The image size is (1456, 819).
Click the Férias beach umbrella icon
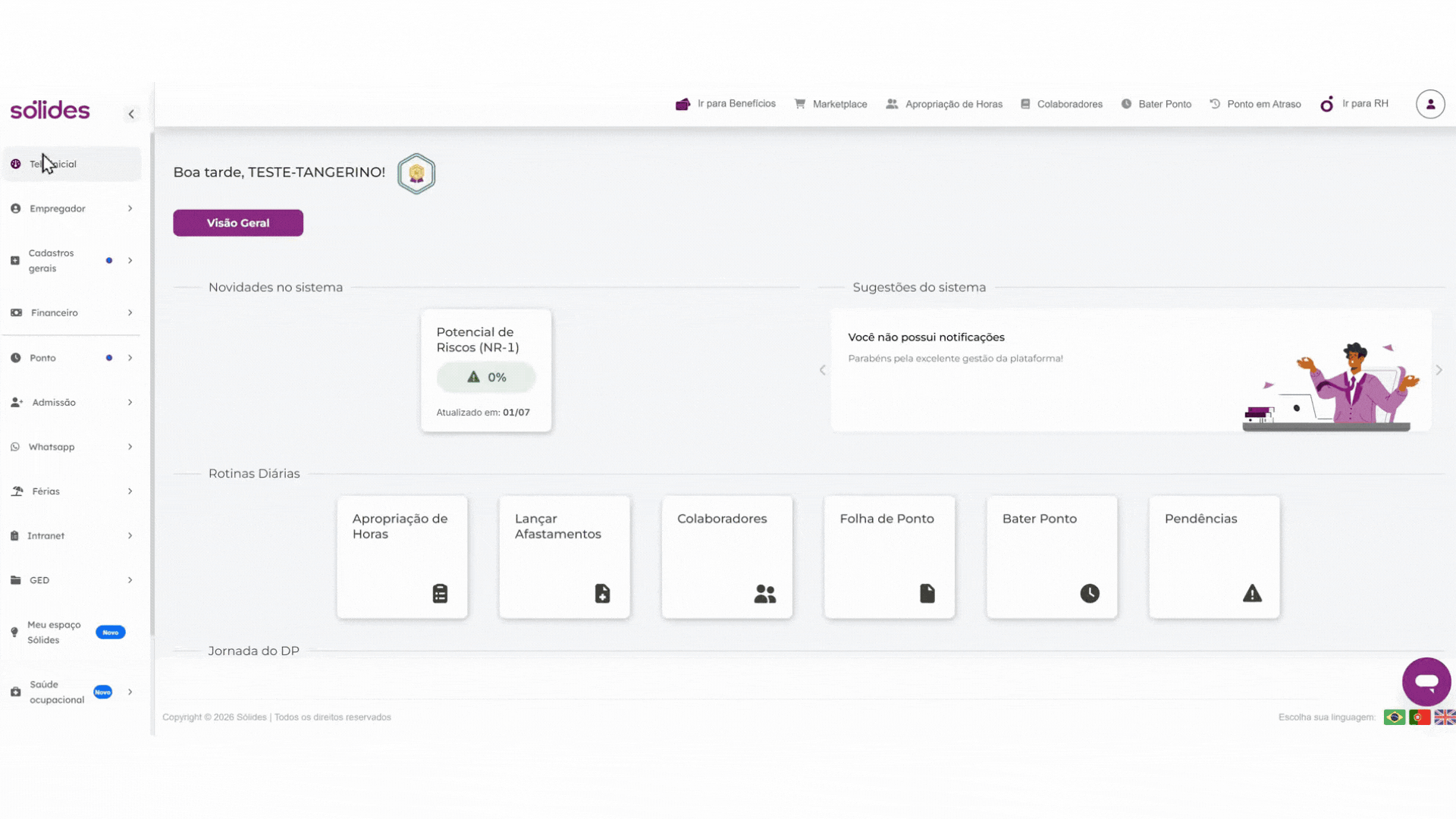[17, 491]
